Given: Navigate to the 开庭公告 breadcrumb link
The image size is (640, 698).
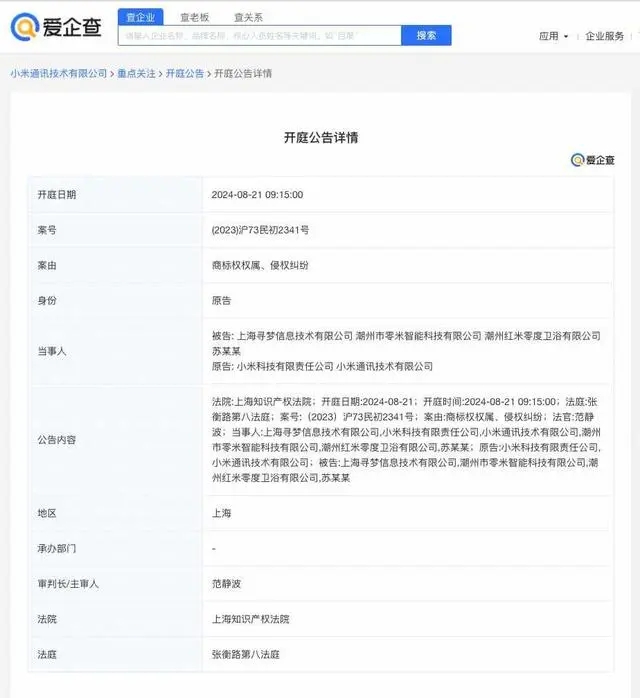Looking at the screenshot, I should coord(184,74).
